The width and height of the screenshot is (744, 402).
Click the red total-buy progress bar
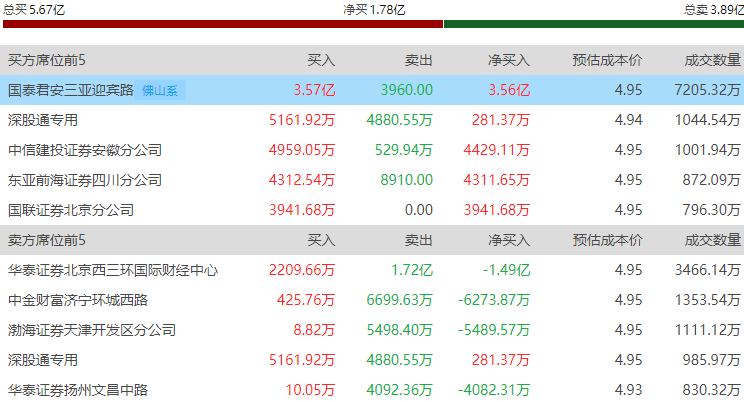point(223,24)
